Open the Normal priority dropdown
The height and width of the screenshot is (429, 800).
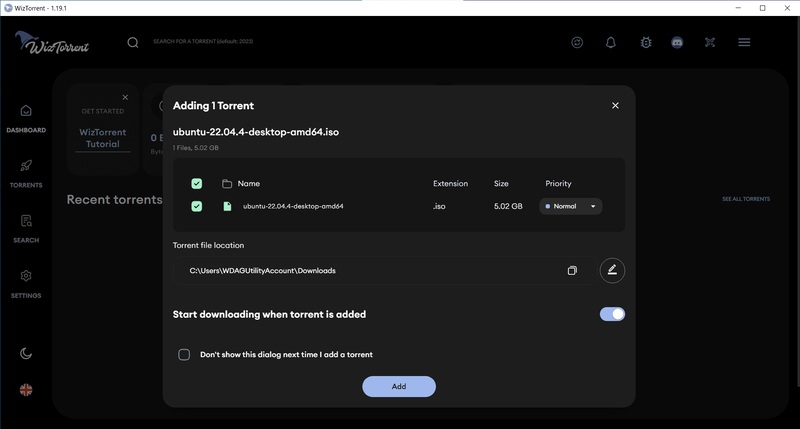point(571,206)
